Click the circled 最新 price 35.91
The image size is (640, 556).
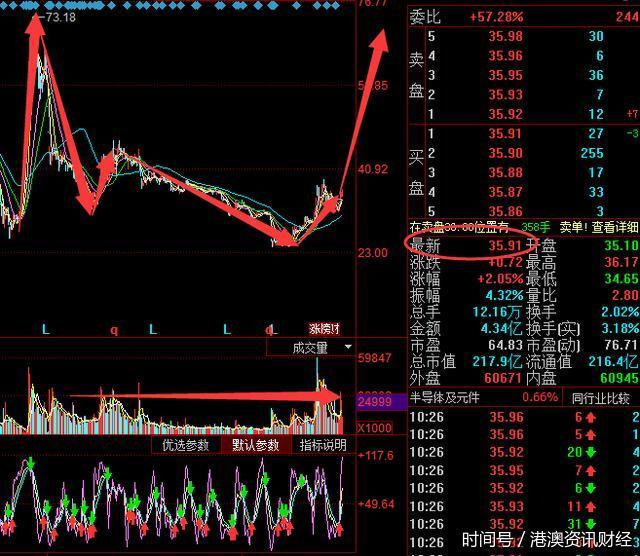(505, 245)
